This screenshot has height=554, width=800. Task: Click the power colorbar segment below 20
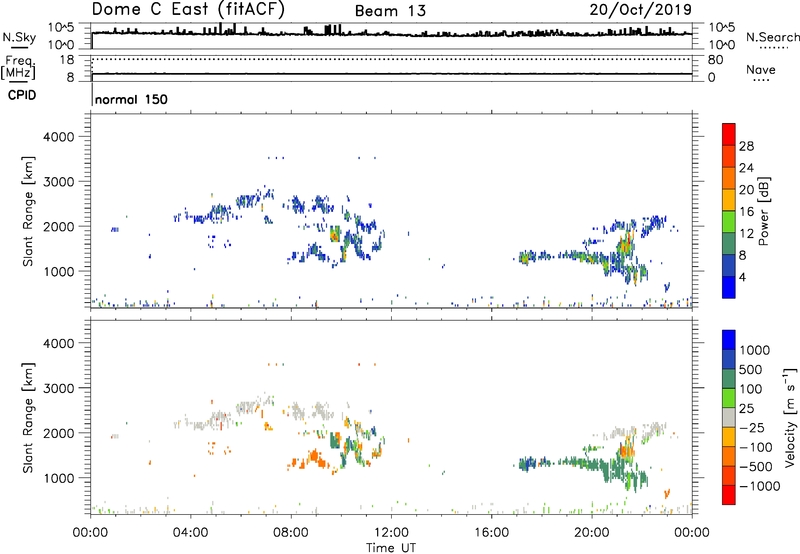point(729,200)
